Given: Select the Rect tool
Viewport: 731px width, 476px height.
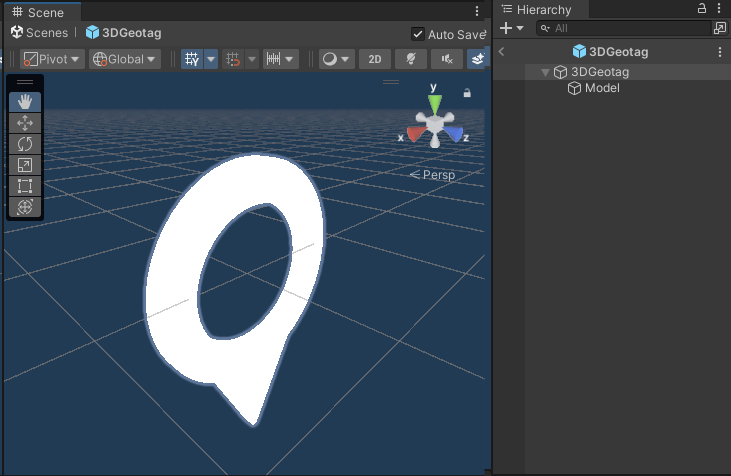Looking at the screenshot, I should point(25,185).
